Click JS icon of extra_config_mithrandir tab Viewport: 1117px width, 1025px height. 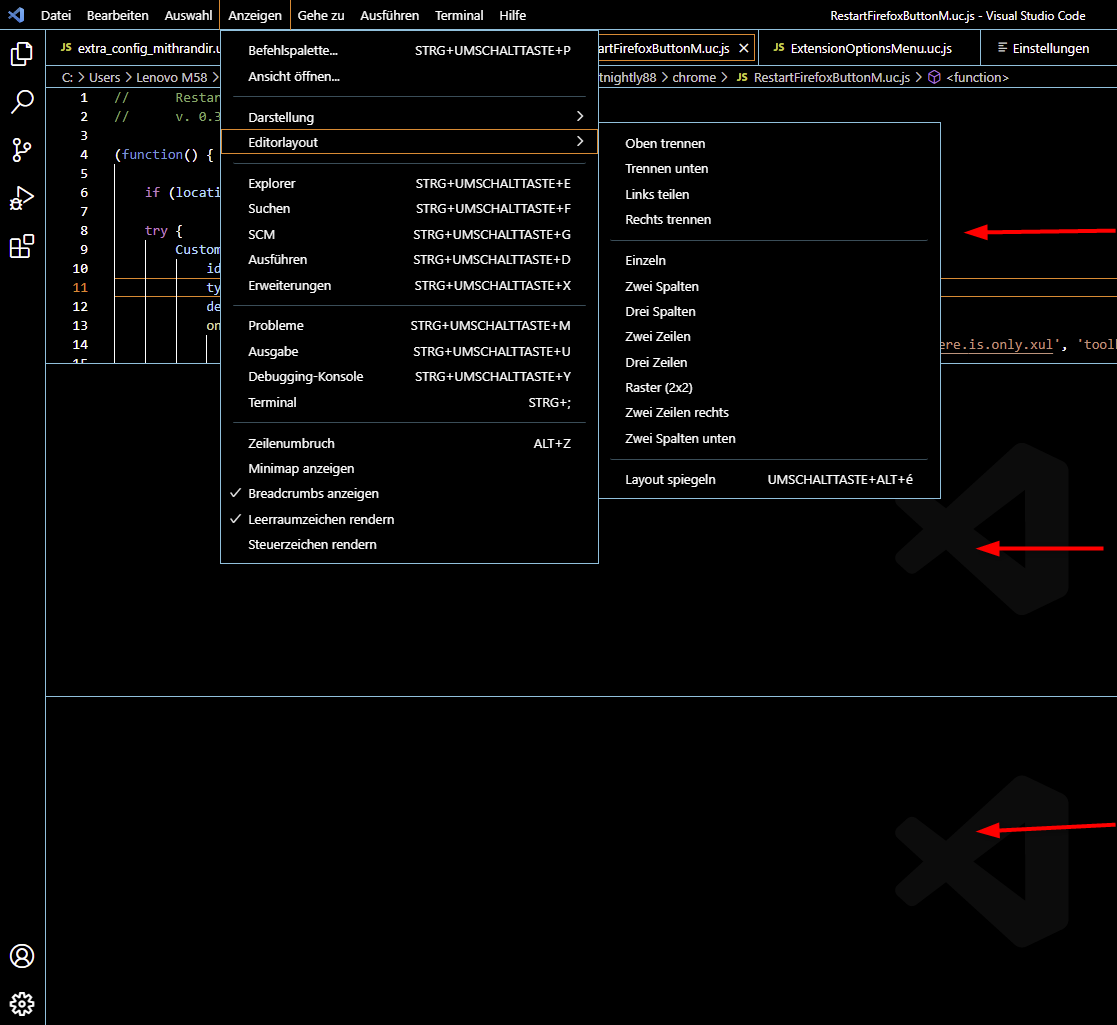tap(66, 47)
